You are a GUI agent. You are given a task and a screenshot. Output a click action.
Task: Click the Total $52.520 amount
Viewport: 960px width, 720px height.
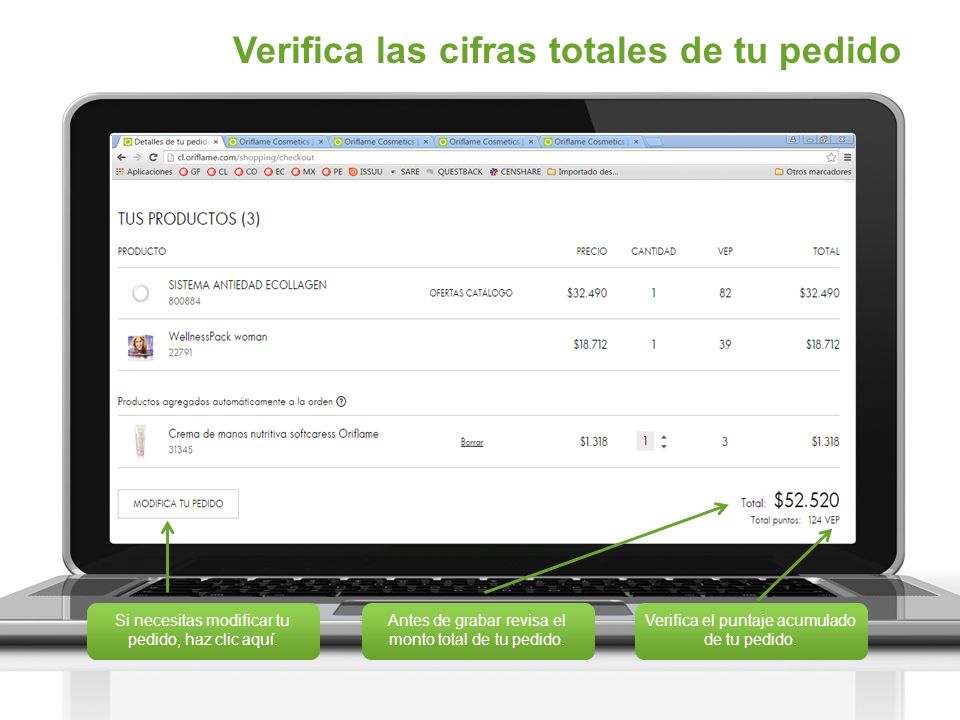pyautogui.click(x=806, y=500)
